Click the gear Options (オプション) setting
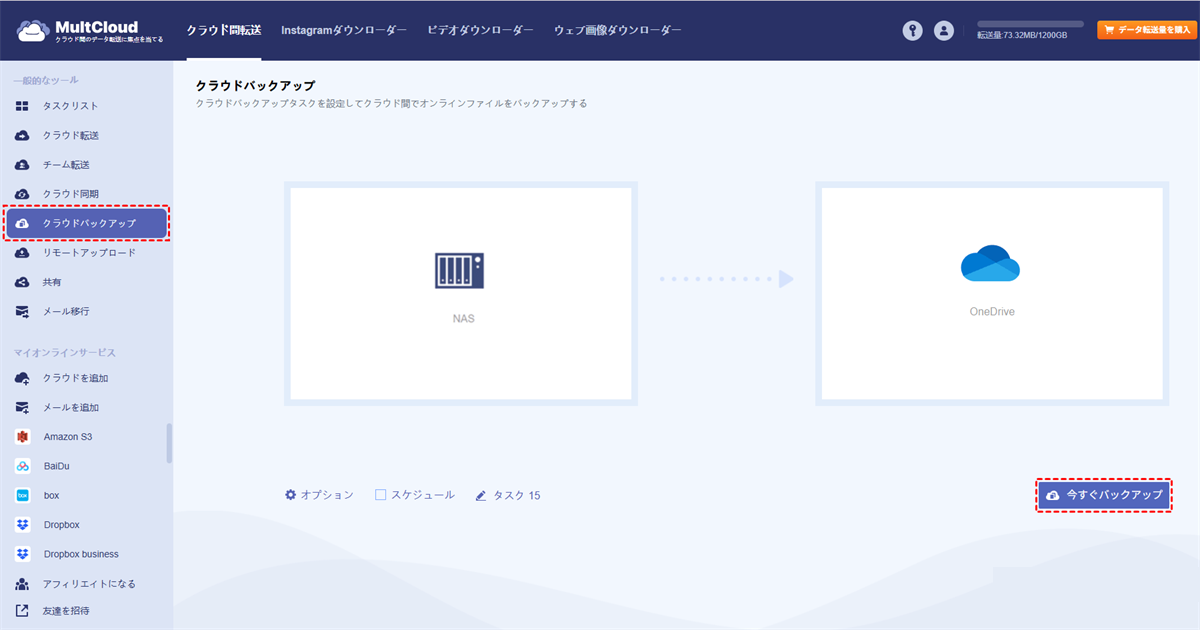 (319, 495)
